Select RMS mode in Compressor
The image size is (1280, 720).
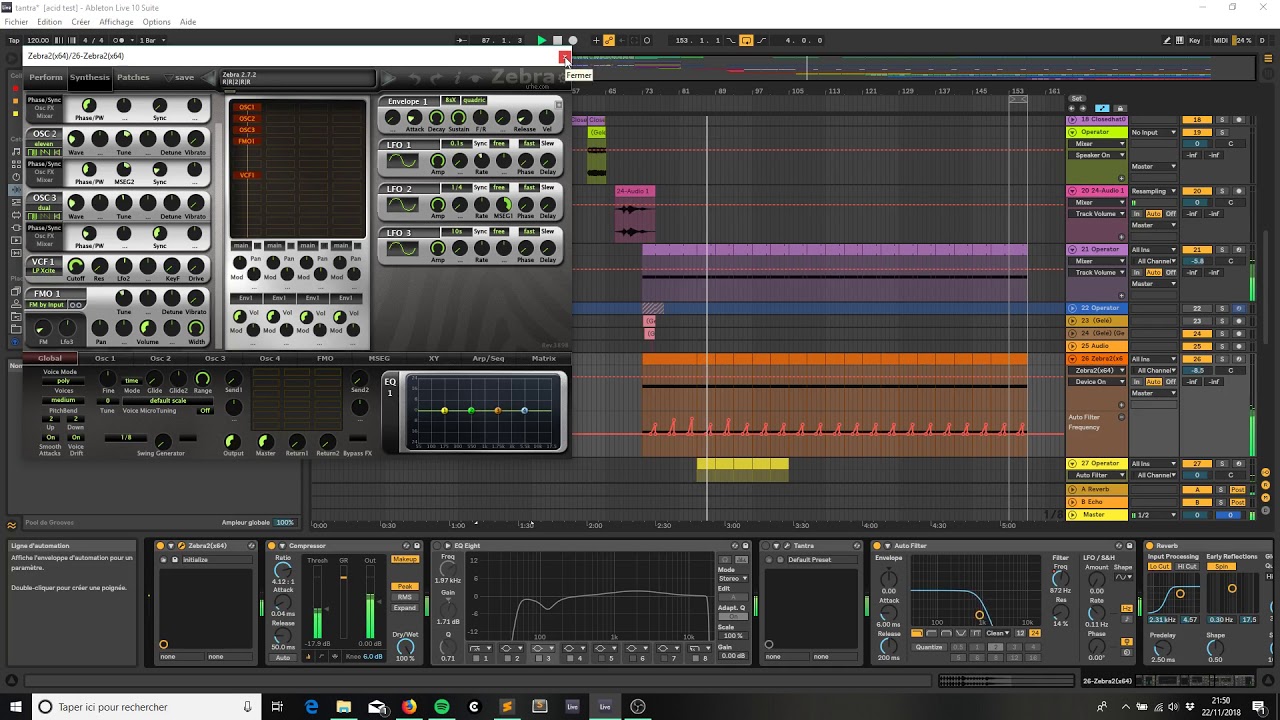[x=405, y=597]
